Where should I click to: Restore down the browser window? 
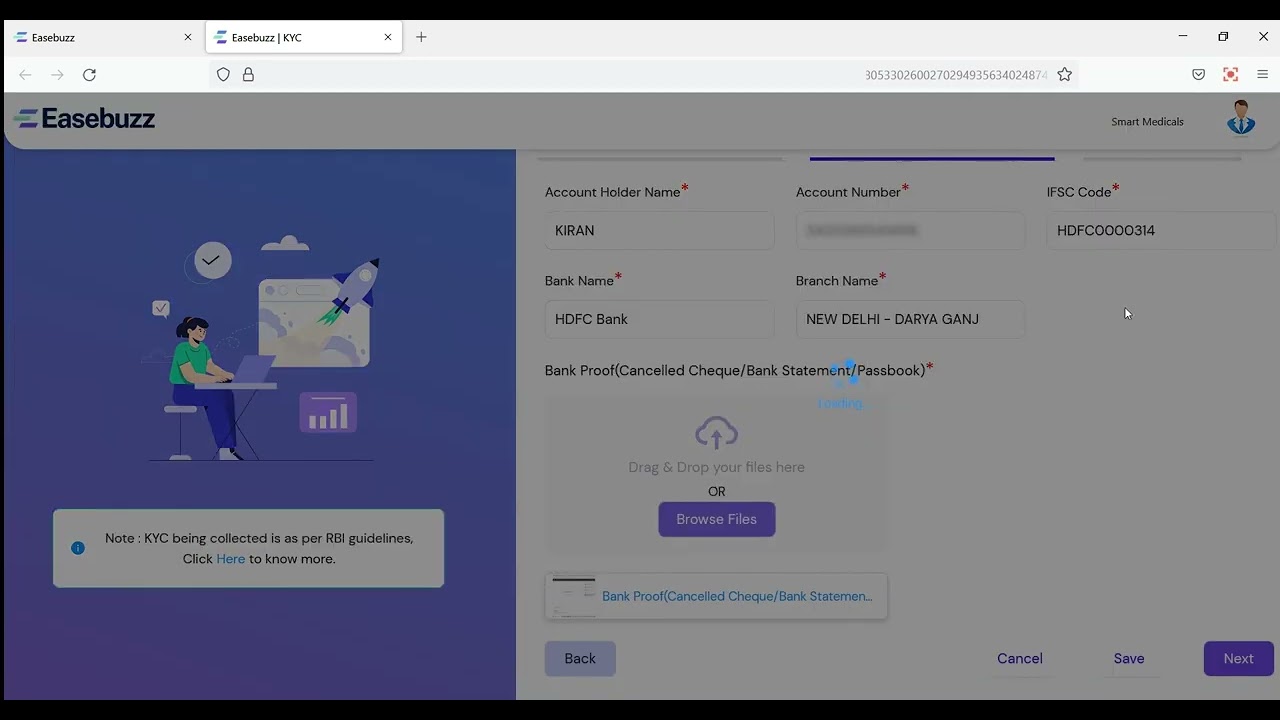1223,36
